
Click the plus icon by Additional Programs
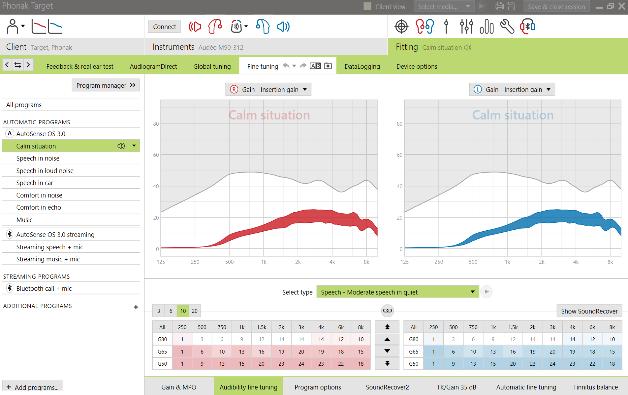tap(136, 307)
